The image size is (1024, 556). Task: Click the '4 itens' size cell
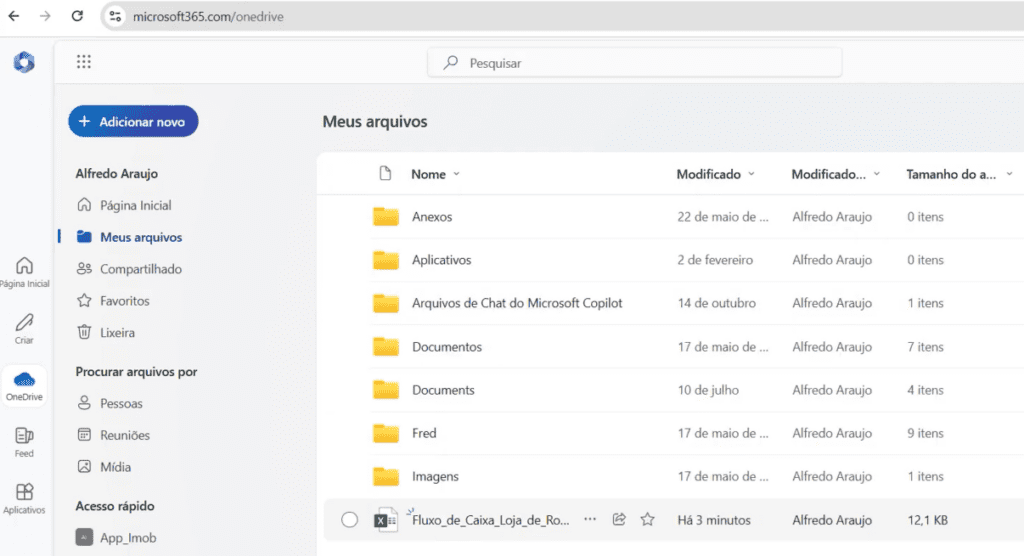(x=925, y=390)
